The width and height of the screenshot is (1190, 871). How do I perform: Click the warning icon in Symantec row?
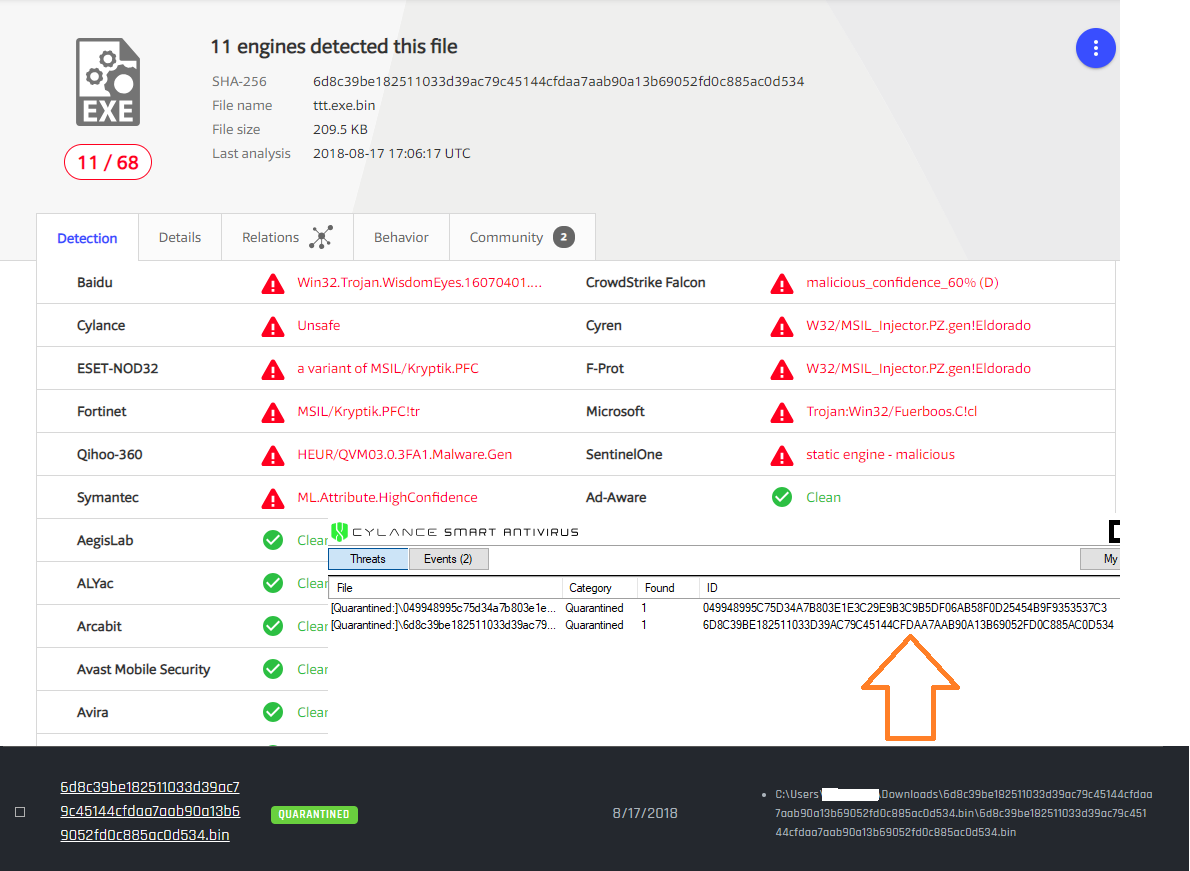pyautogui.click(x=272, y=499)
